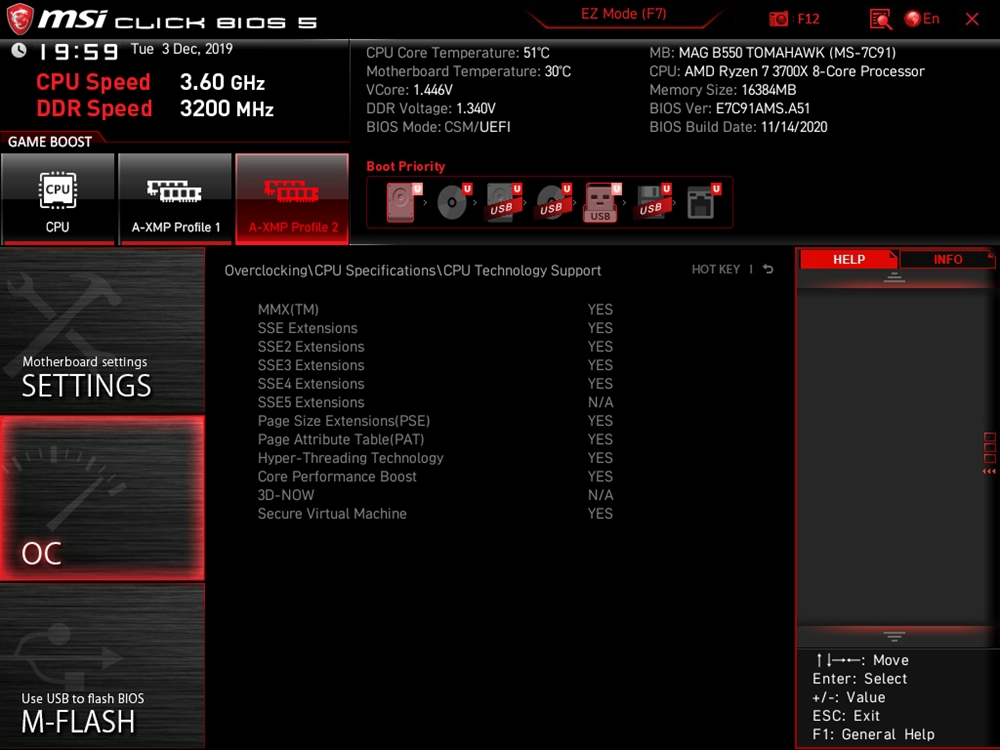The width and height of the screenshot is (1000, 750).
Task: Close the BIOS with the X button
Action: coord(972,19)
